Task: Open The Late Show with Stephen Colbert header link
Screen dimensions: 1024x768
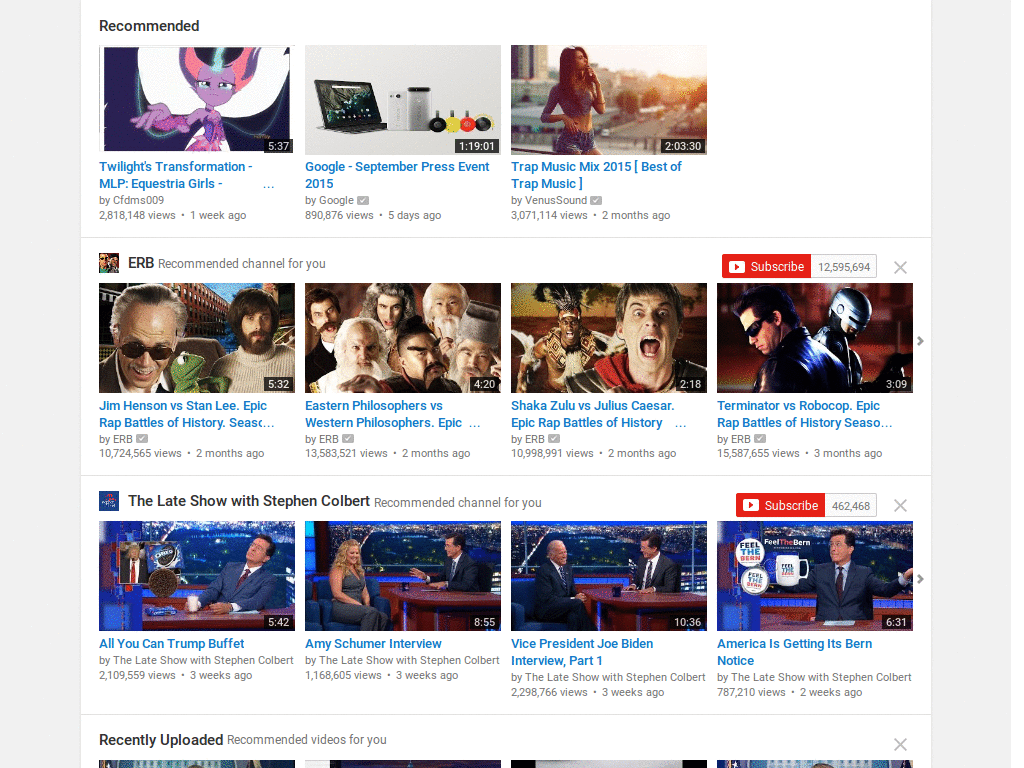Action: [x=249, y=501]
